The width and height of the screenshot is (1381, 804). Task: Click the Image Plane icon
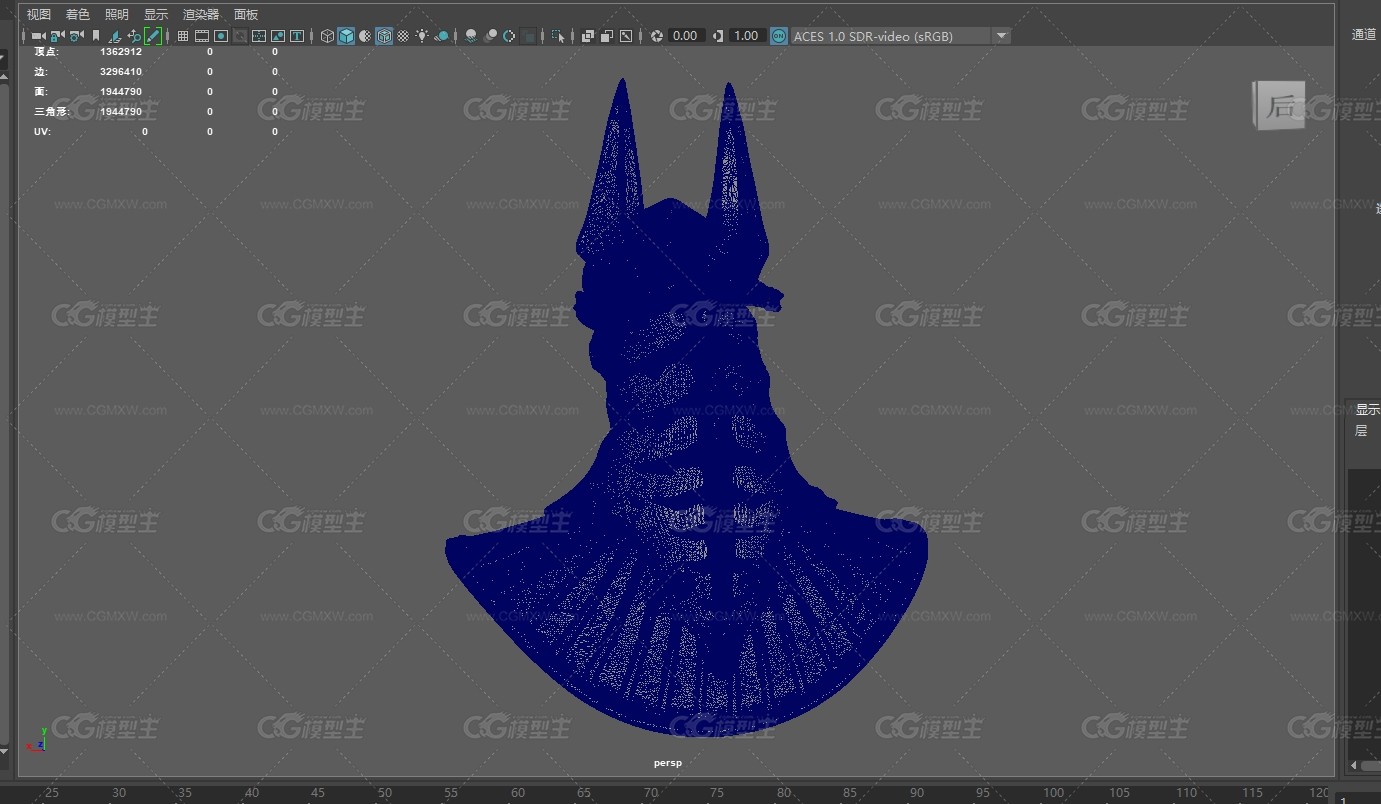click(x=115, y=36)
